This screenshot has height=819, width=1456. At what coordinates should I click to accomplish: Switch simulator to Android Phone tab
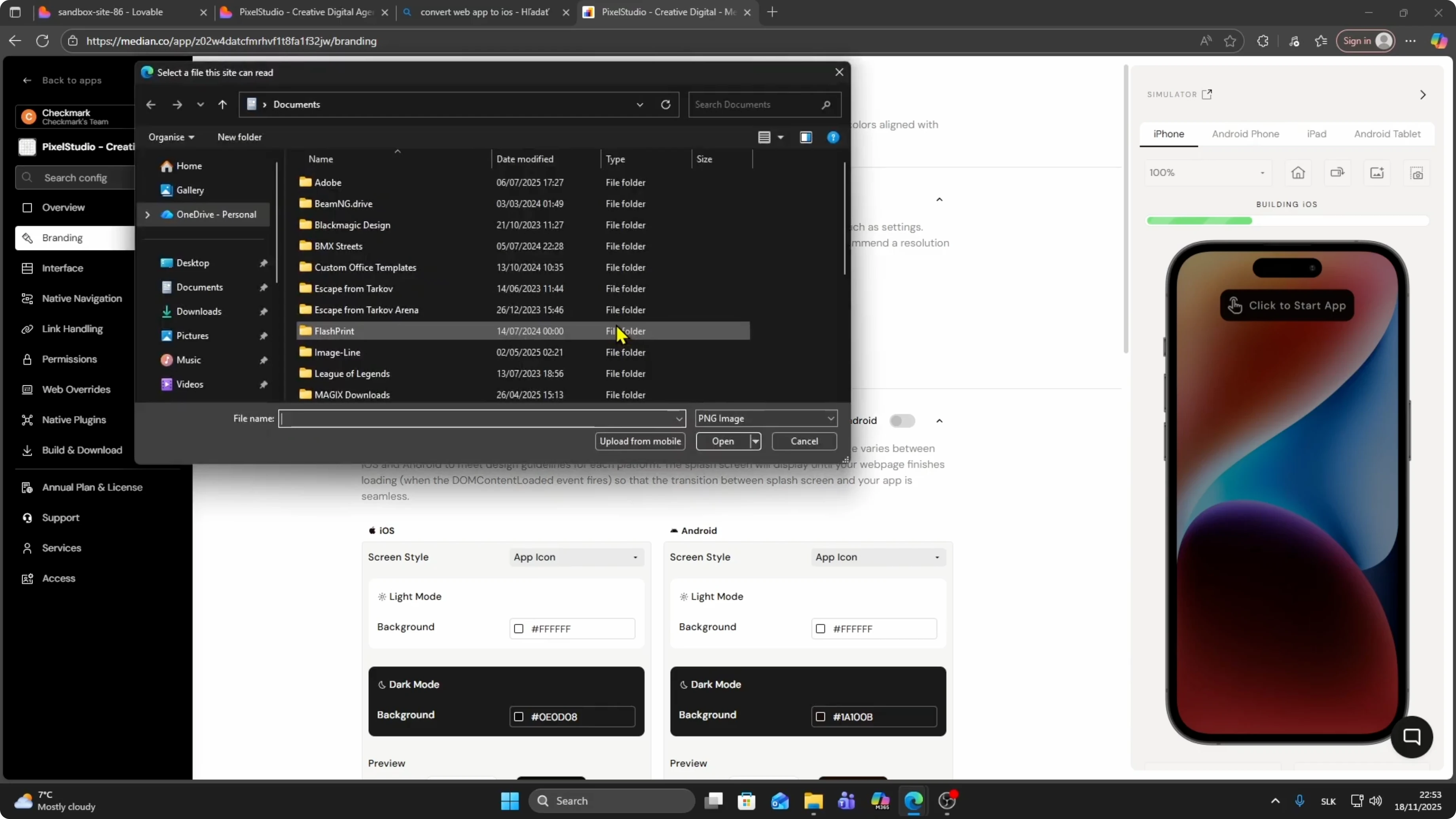(1245, 134)
